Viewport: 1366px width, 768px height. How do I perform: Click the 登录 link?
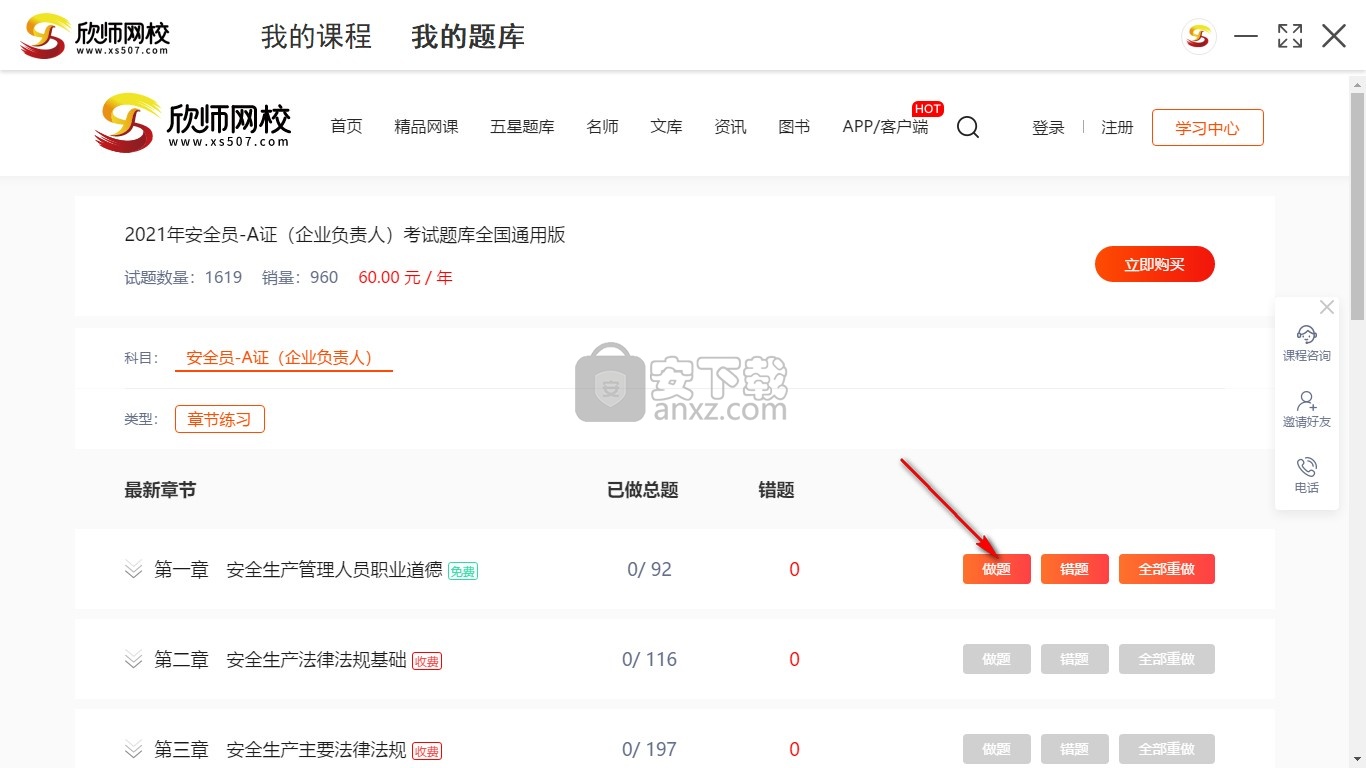(x=1048, y=128)
